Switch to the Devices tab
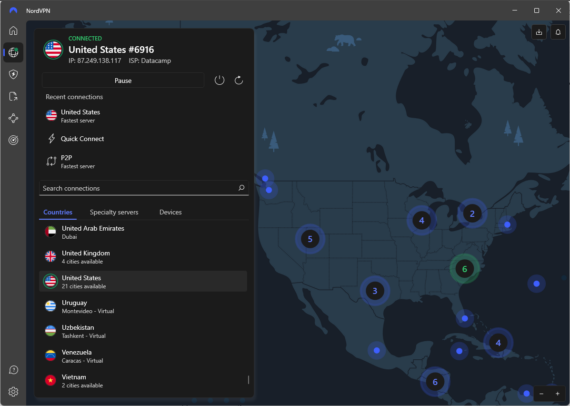 click(x=170, y=212)
